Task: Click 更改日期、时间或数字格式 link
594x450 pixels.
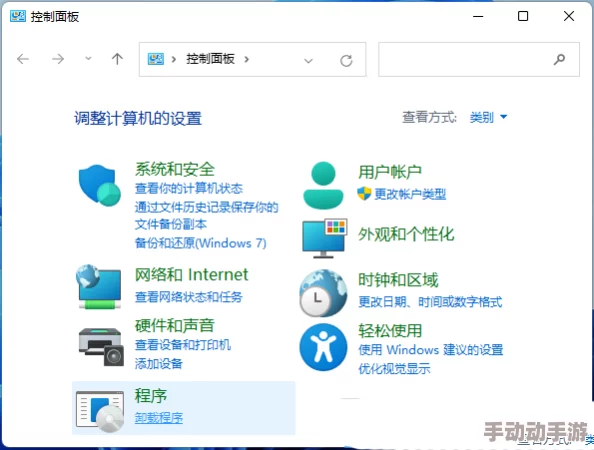Action: (430, 302)
